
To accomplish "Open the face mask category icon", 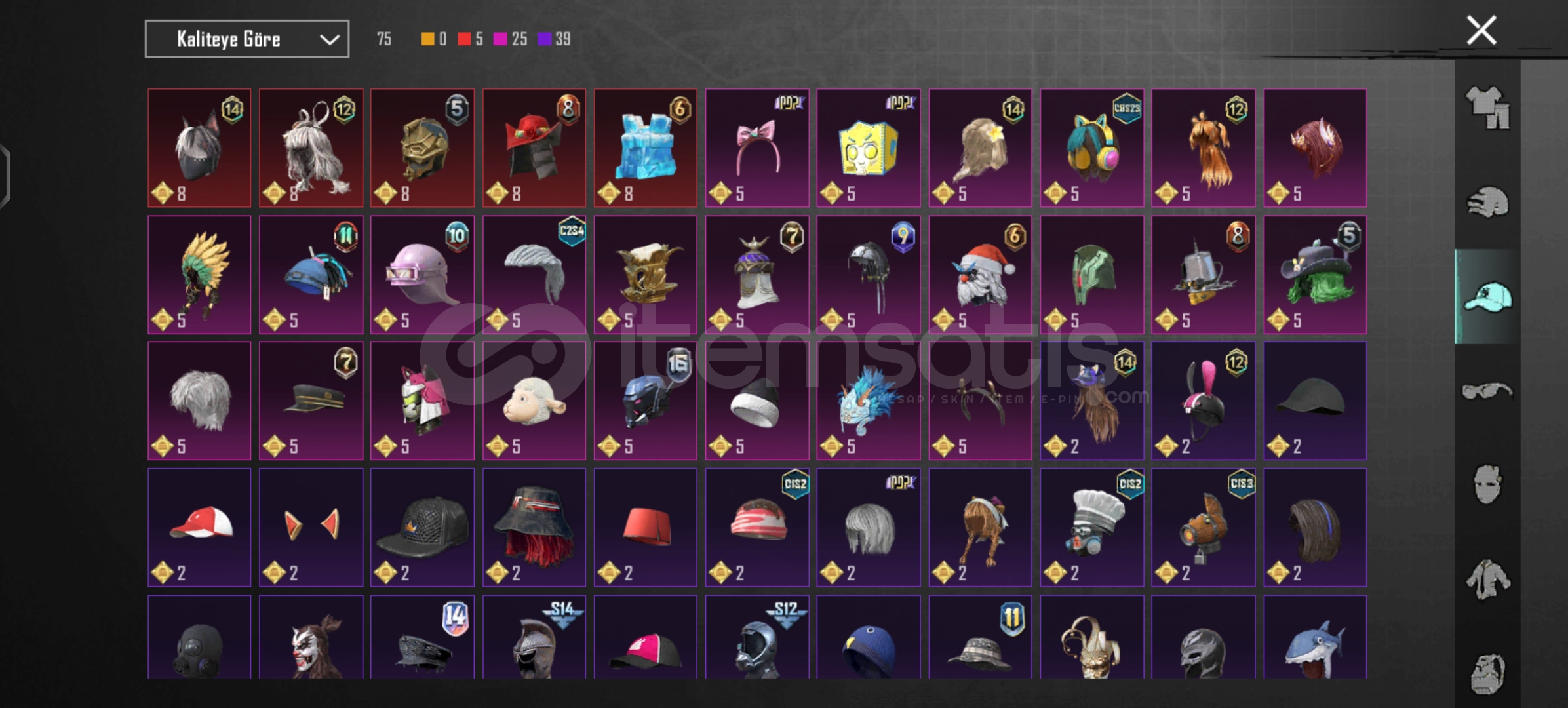I will [x=1487, y=484].
